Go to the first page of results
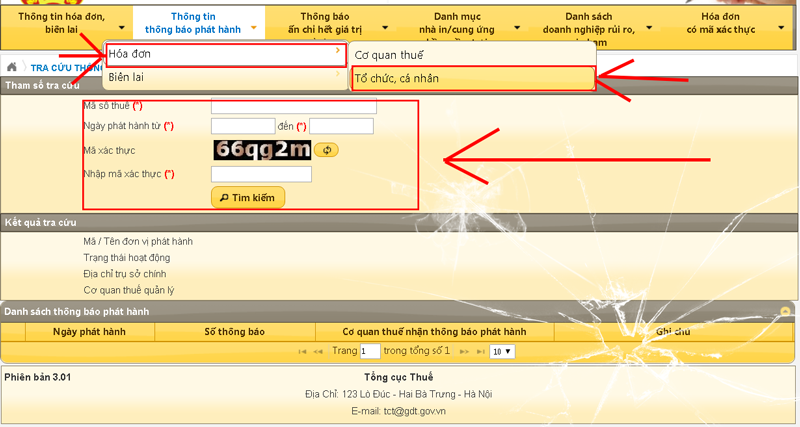This screenshot has height=427, width=800. 304,352
